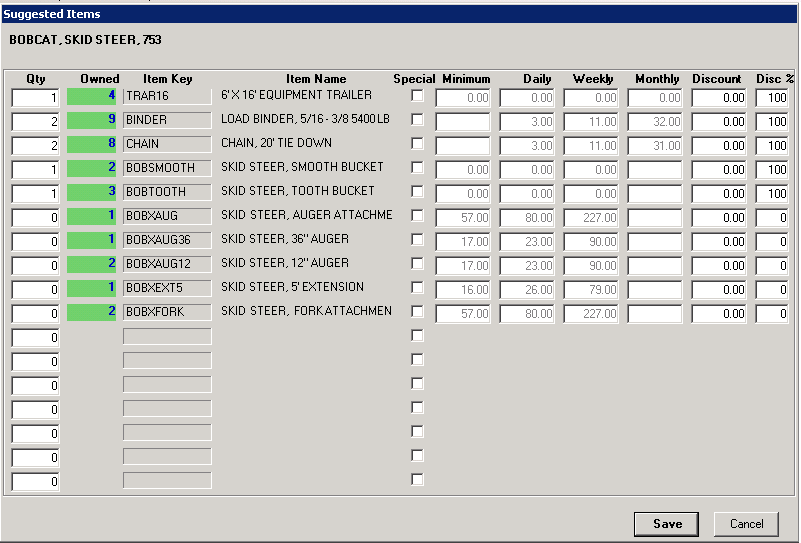The width and height of the screenshot is (801, 543).
Task: Click the CHAIN item key field
Action: point(167,144)
